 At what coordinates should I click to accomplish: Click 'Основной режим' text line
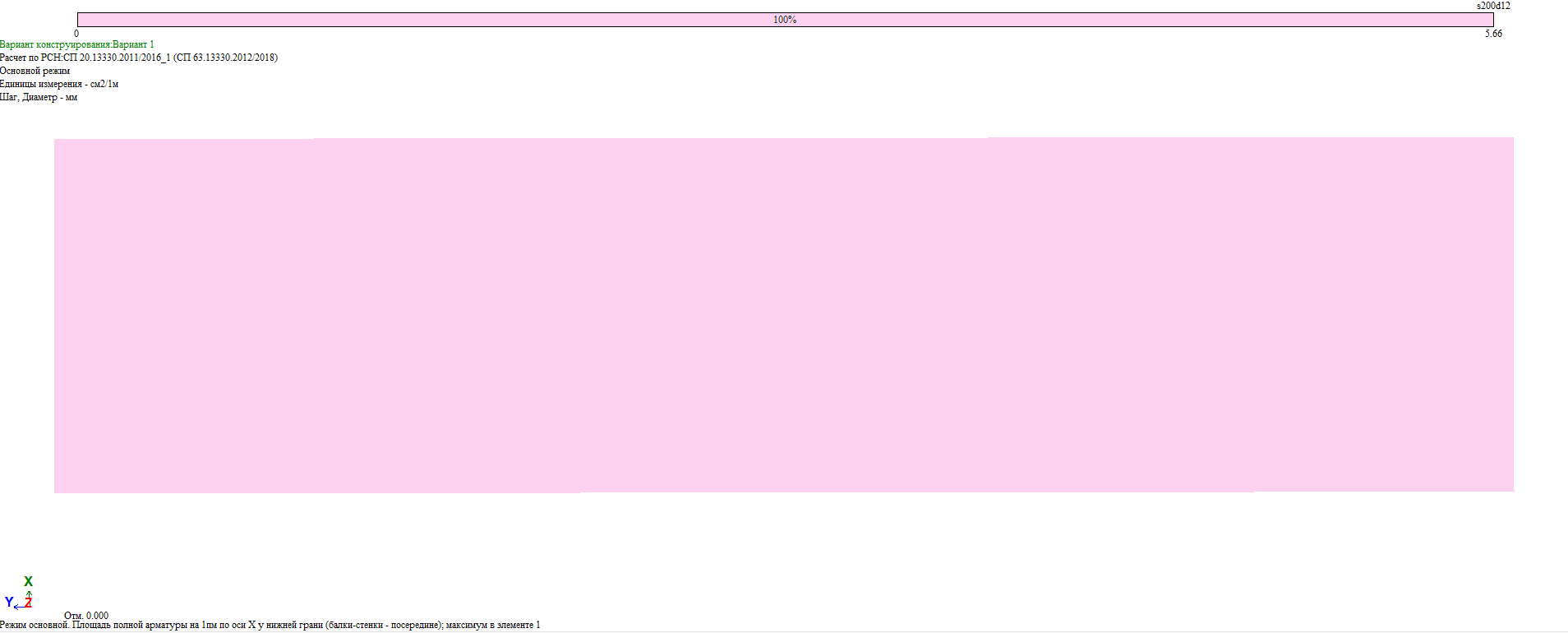tap(35, 71)
